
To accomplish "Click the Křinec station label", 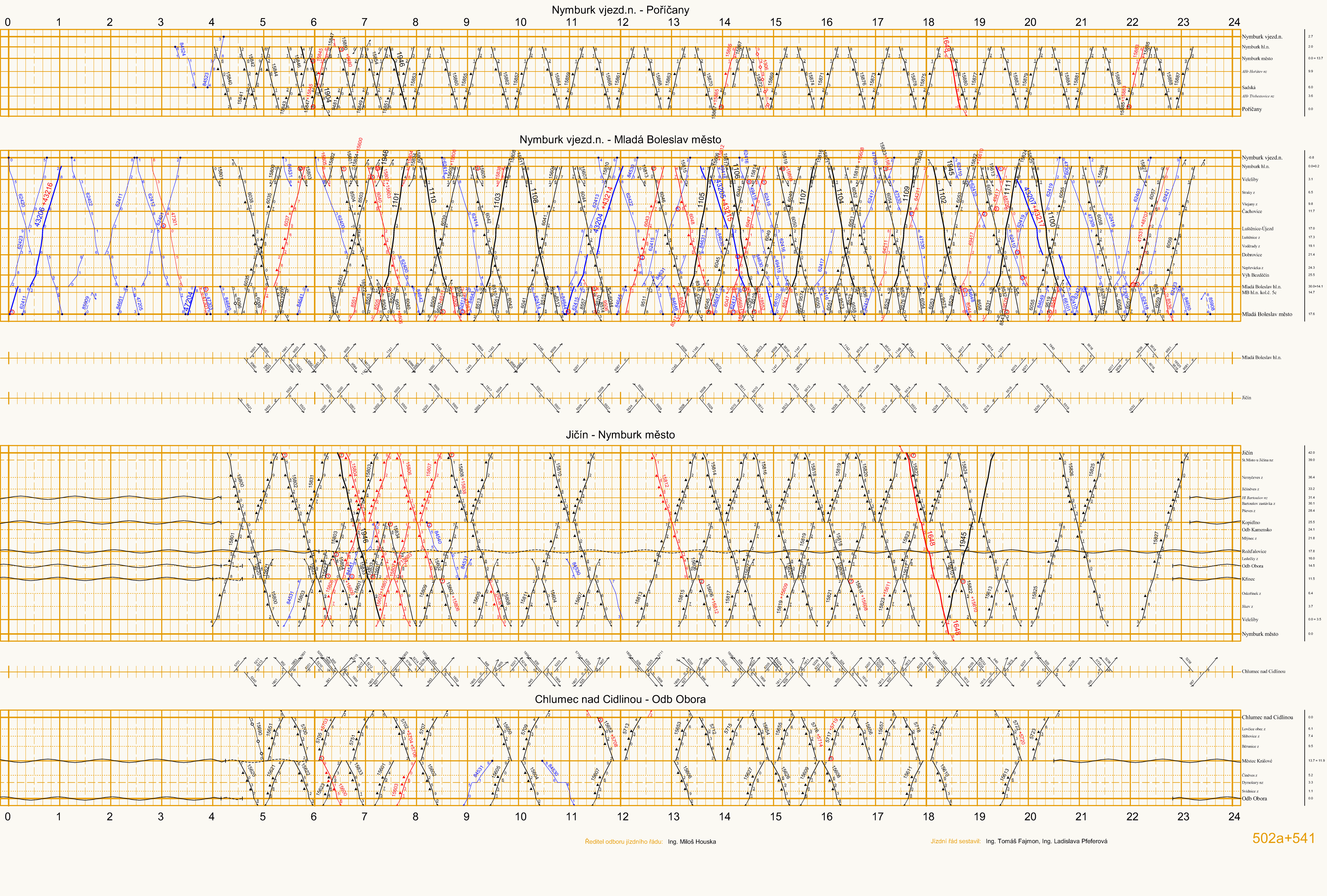I will pos(1248,579).
